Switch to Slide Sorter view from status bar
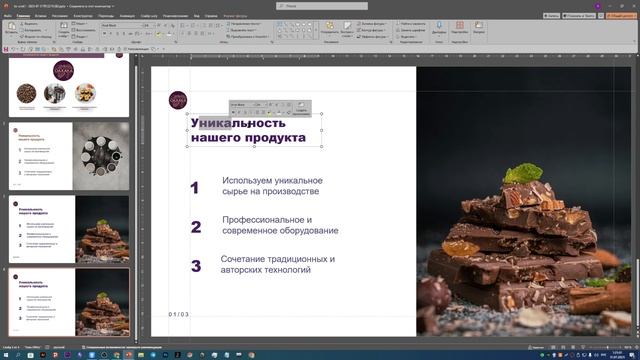The height and width of the screenshot is (360, 640). pos(563,347)
